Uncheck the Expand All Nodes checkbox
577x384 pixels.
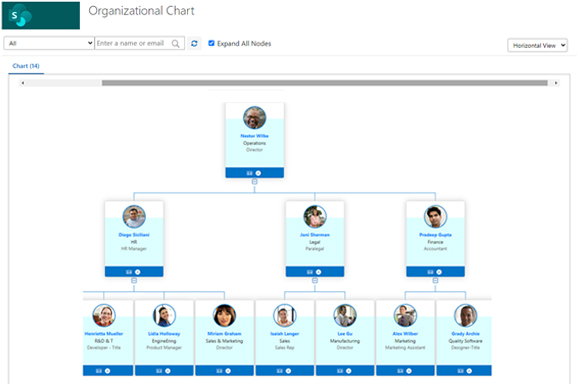(x=211, y=43)
